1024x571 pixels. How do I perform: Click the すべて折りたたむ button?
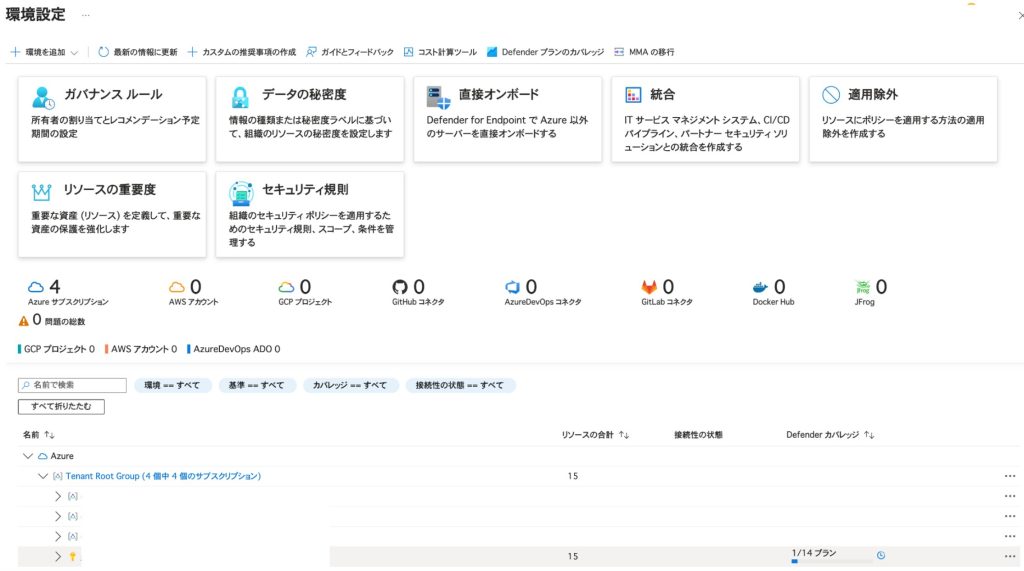pyautogui.click(x=61, y=407)
